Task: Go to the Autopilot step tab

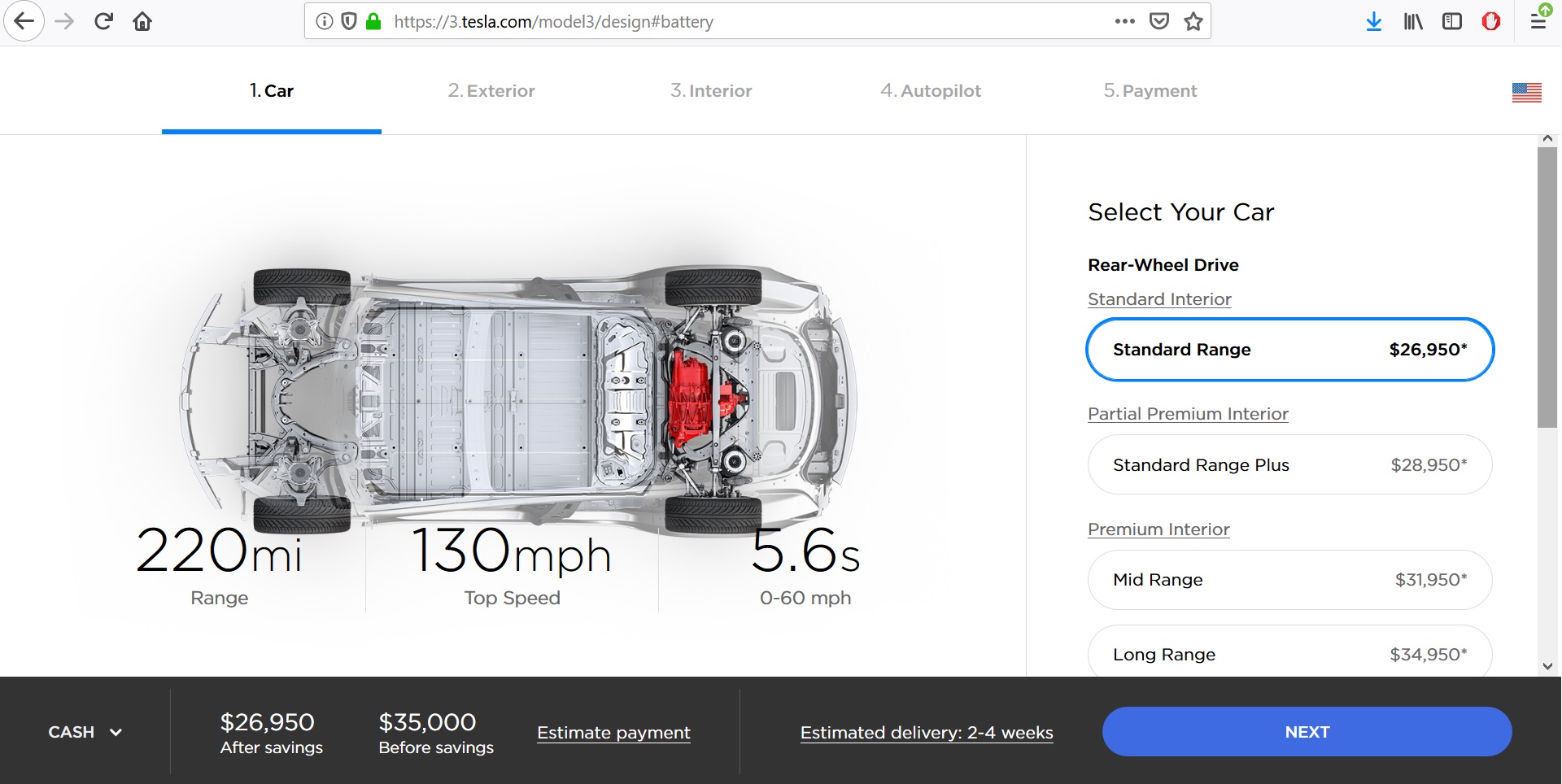Action: (x=931, y=91)
